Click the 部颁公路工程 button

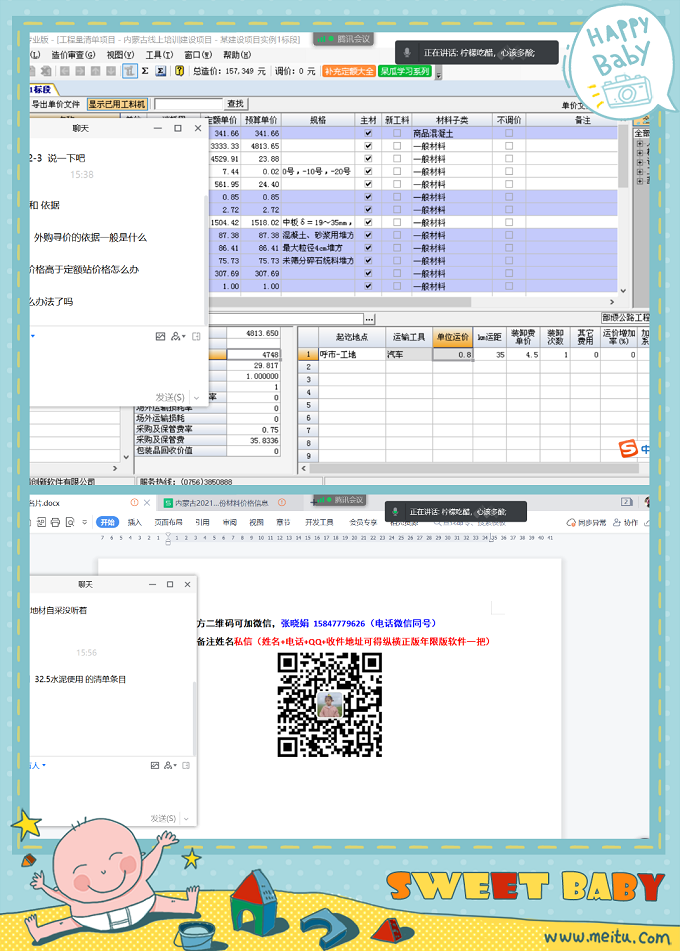tap(625, 318)
